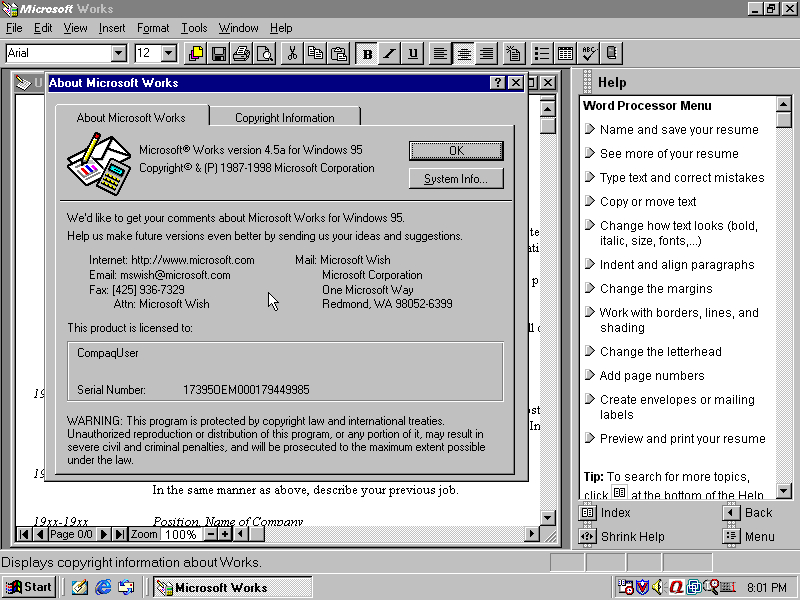Open the Format menu
Viewport: 800px width, 600px height.
[153, 28]
